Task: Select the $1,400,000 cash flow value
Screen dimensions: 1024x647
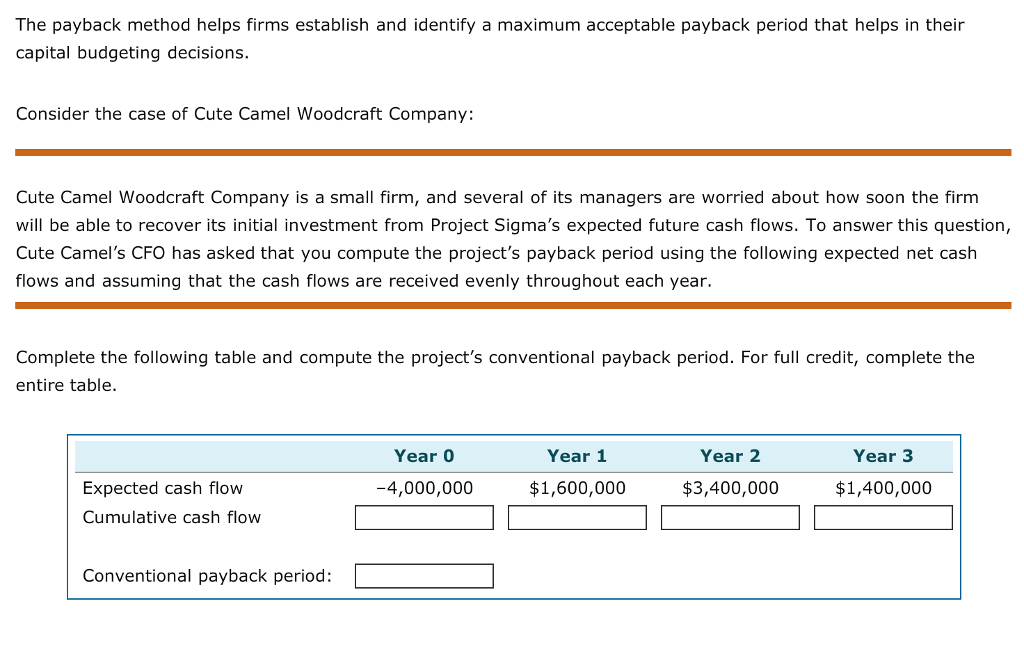Action: [883, 488]
